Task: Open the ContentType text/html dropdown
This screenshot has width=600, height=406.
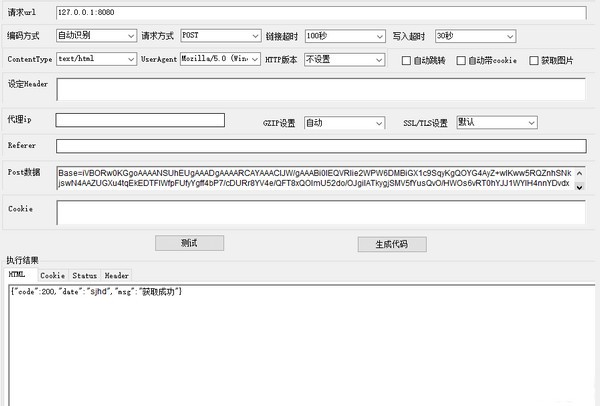Action: click(96, 59)
